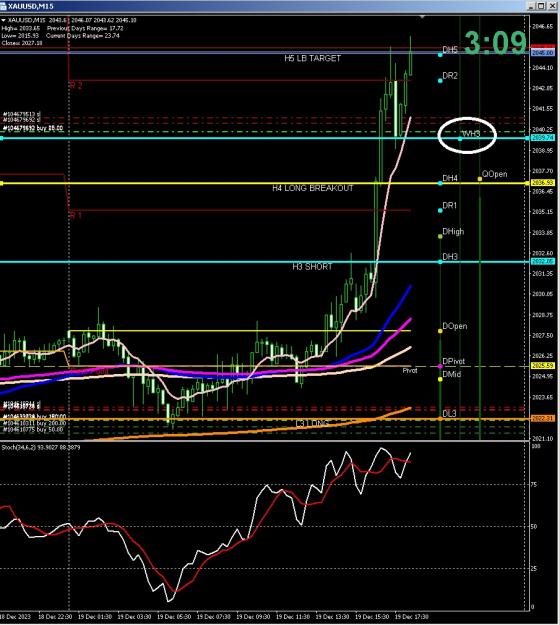
Task: Click the yellow DOpen marker
Action: (x=440, y=331)
